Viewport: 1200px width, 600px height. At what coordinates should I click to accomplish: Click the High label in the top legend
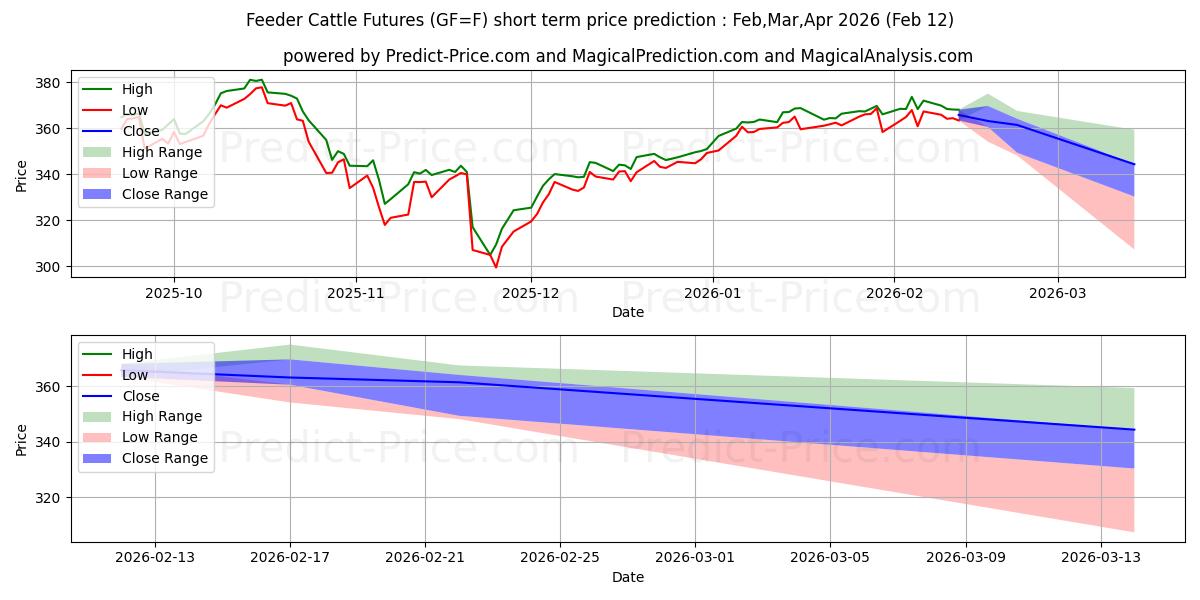137,89
